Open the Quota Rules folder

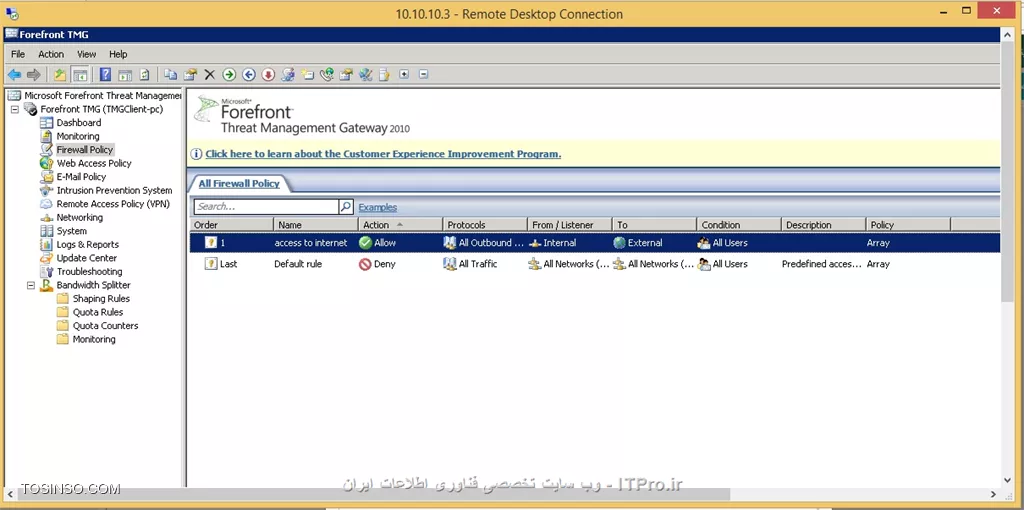pyautogui.click(x=98, y=312)
